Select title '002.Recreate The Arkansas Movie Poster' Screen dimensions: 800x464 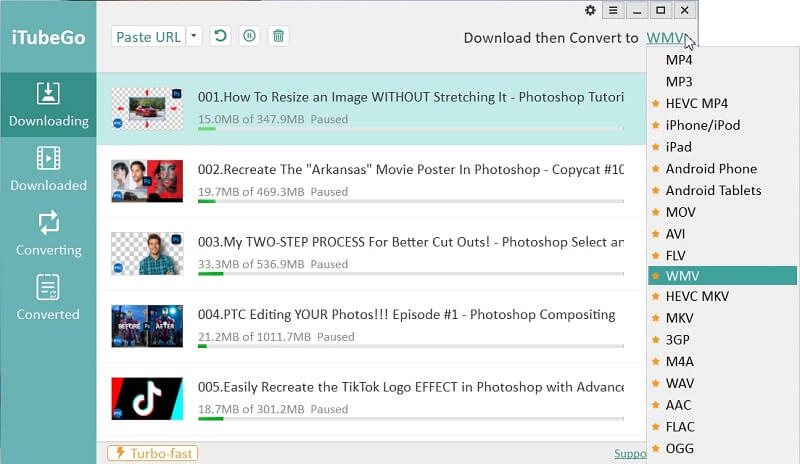(x=411, y=169)
